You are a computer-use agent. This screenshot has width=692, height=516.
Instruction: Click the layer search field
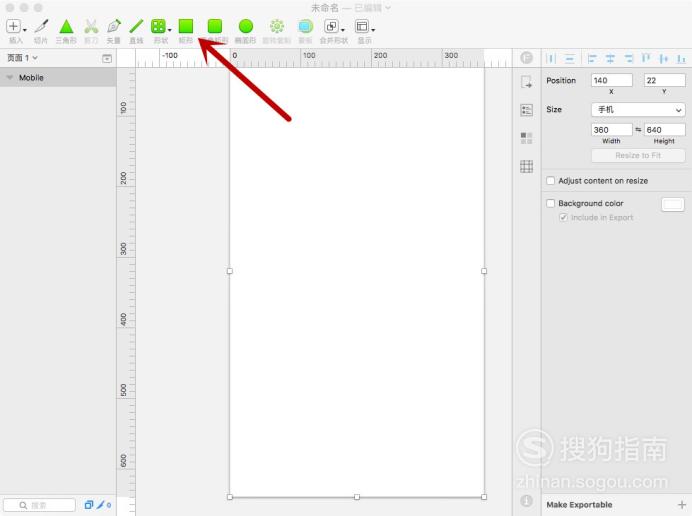click(x=40, y=505)
